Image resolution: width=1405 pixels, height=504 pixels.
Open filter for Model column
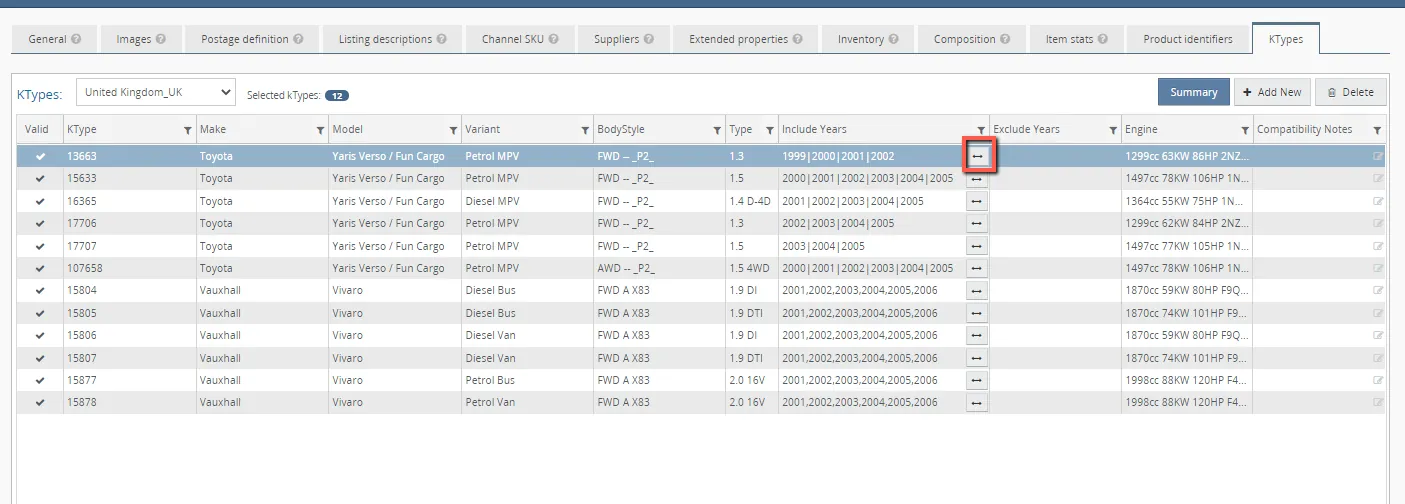pos(453,130)
